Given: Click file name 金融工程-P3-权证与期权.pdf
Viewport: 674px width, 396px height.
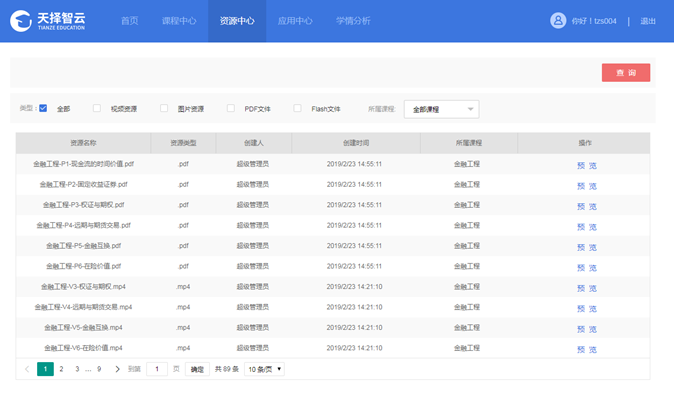Looking at the screenshot, I should click(x=83, y=205).
